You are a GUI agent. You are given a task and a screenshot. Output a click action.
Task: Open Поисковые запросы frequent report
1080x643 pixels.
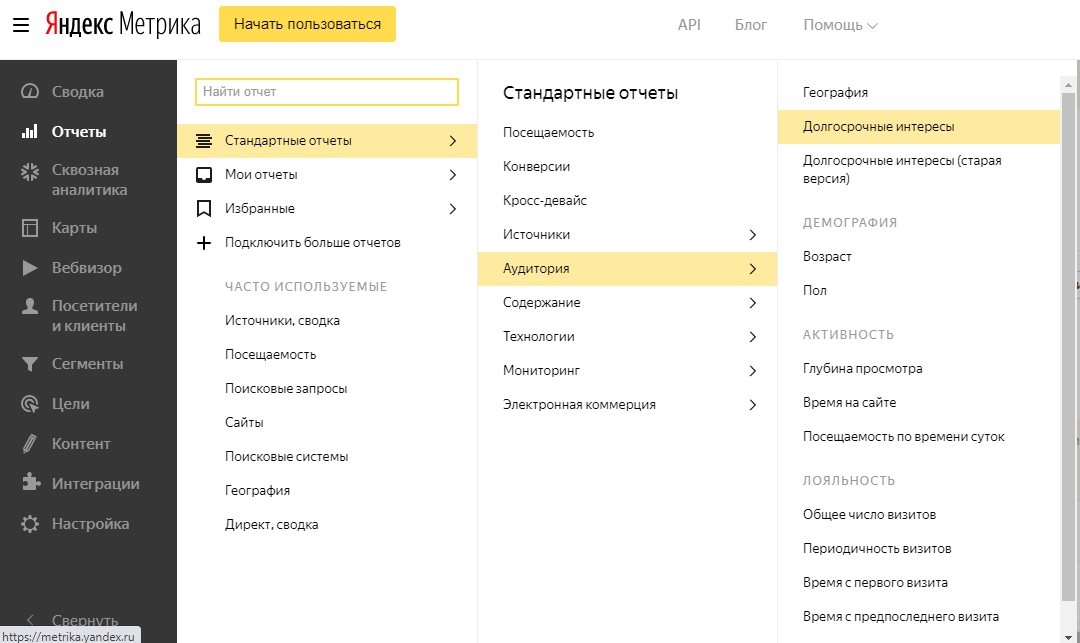coord(286,388)
